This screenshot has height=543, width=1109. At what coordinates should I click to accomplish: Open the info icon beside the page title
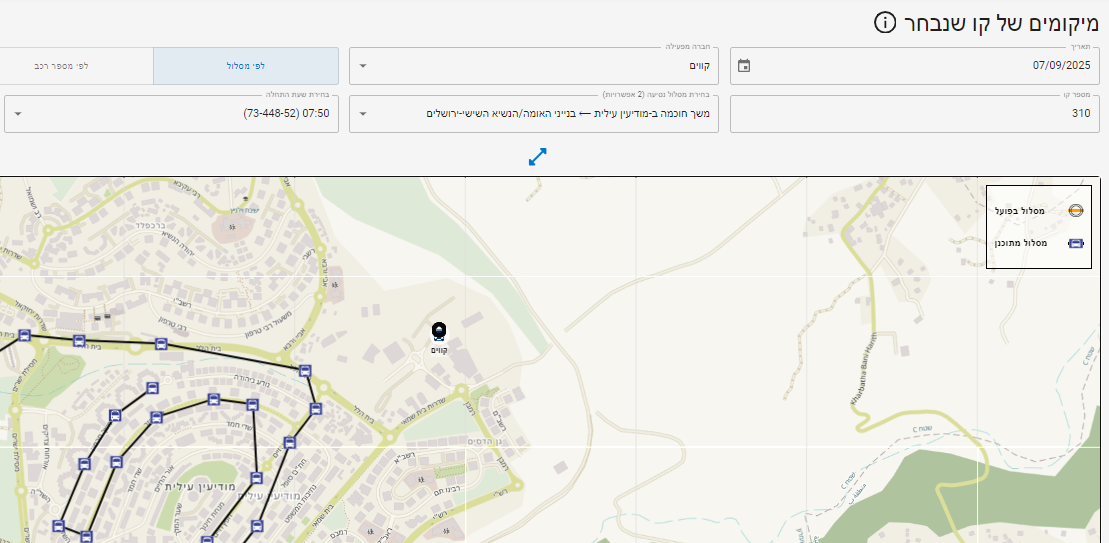click(x=885, y=23)
